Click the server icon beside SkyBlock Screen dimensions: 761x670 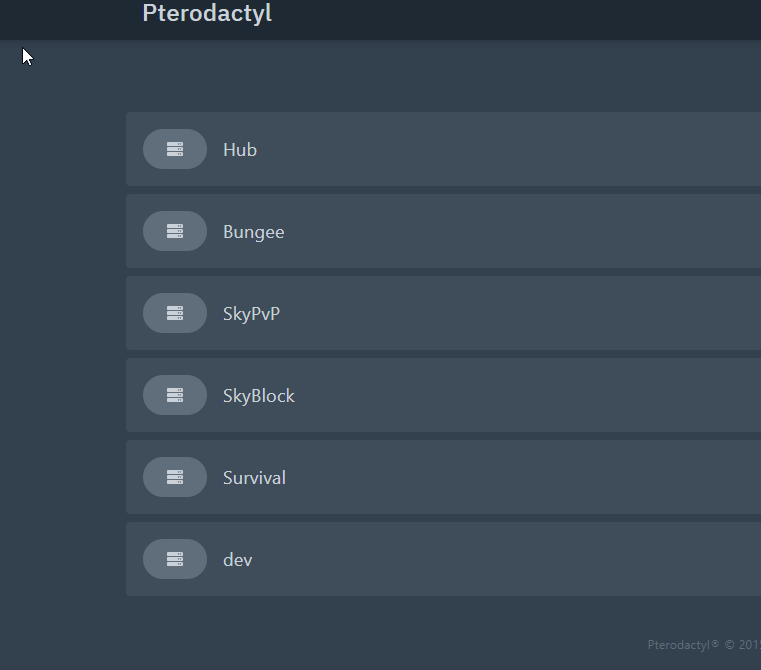[175, 395]
